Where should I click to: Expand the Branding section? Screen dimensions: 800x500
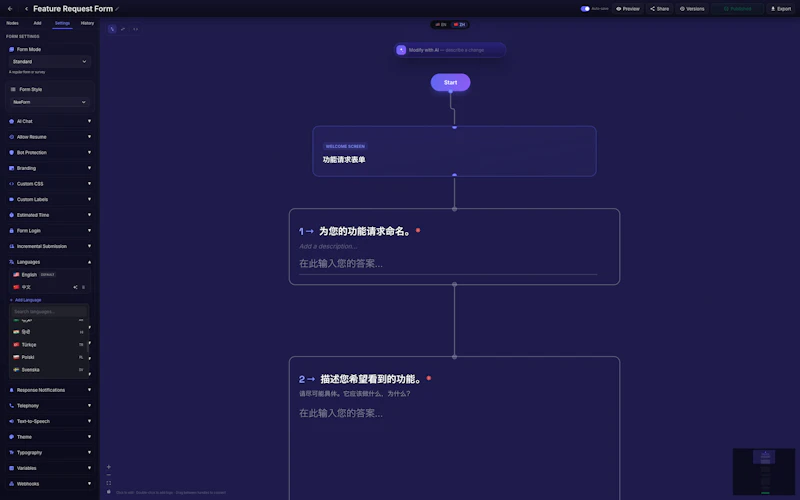point(49,168)
